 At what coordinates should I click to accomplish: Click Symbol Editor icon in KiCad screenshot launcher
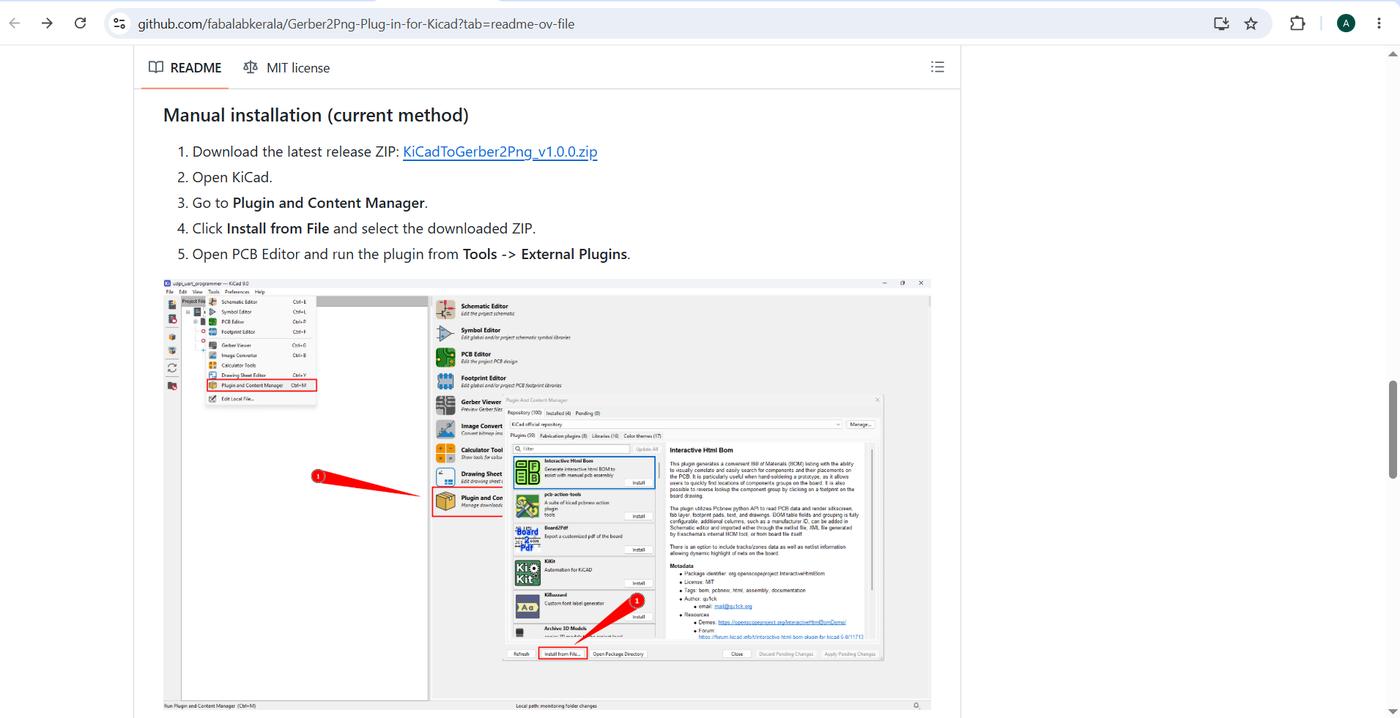[x=446, y=333]
